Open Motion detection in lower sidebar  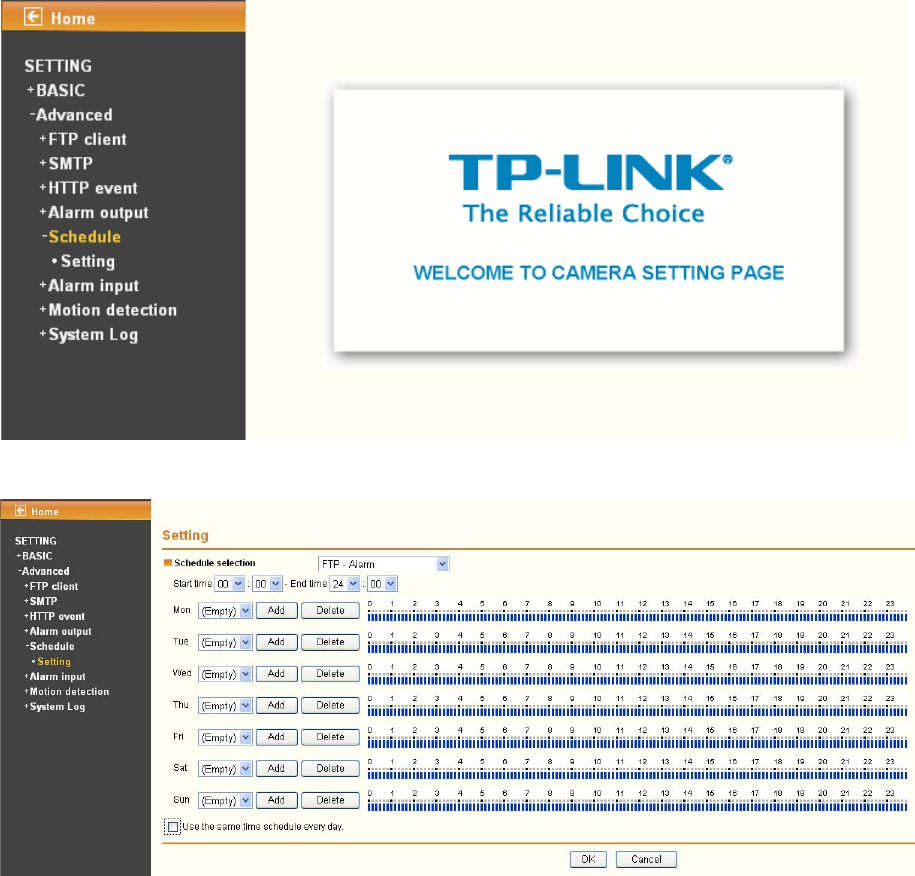pos(67,692)
